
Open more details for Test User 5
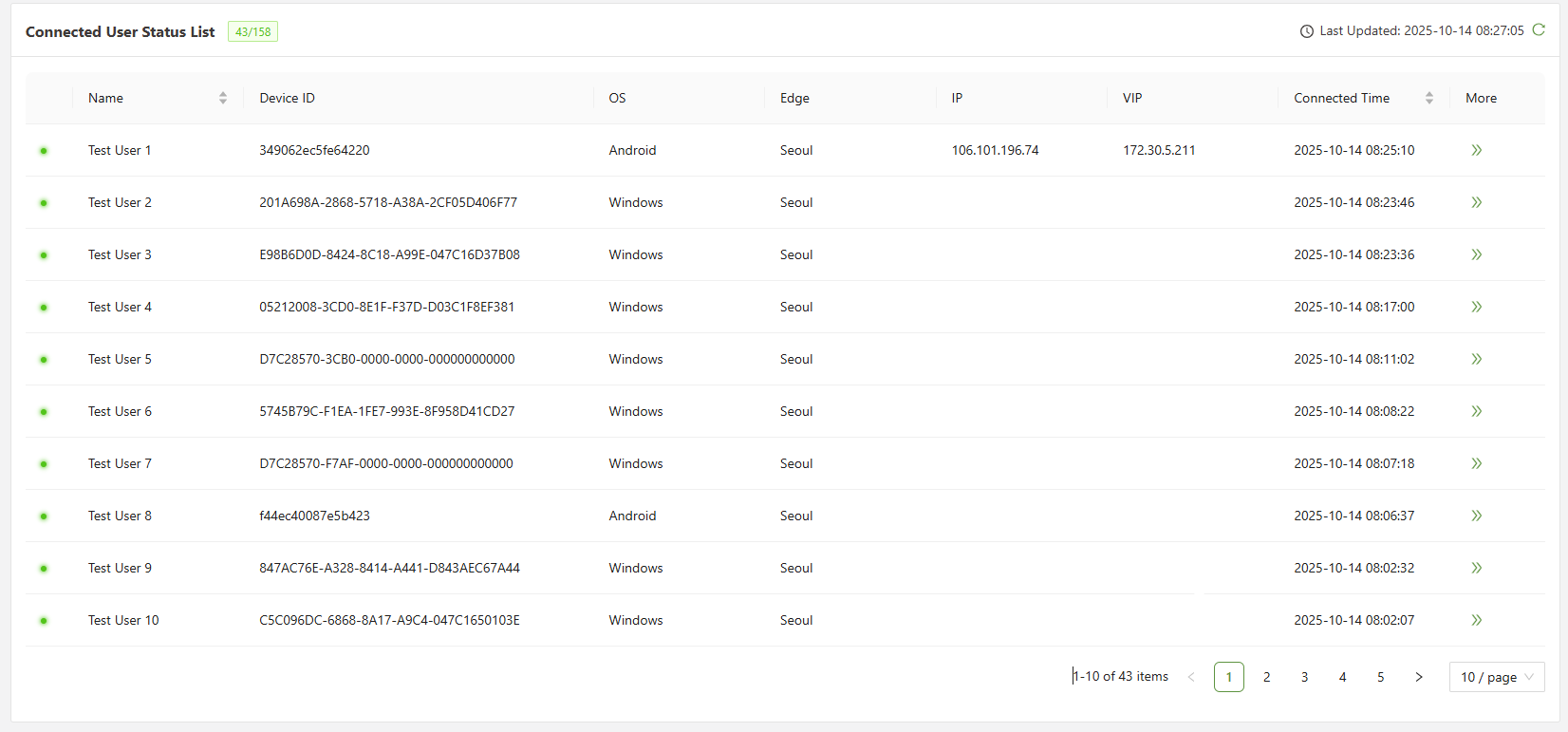click(x=1476, y=359)
